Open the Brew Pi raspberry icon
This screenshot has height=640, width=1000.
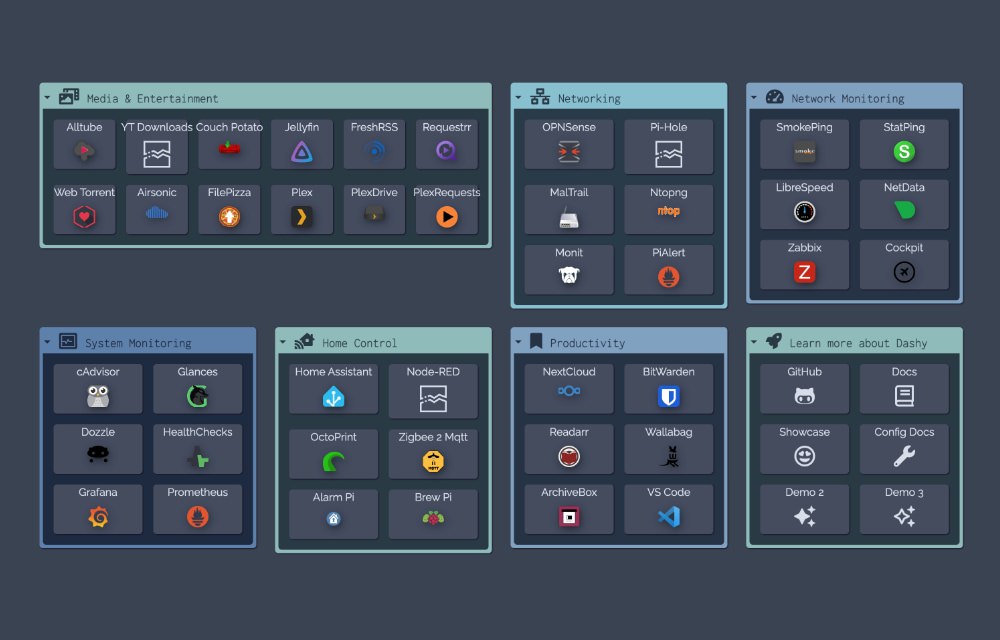tap(433, 518)
